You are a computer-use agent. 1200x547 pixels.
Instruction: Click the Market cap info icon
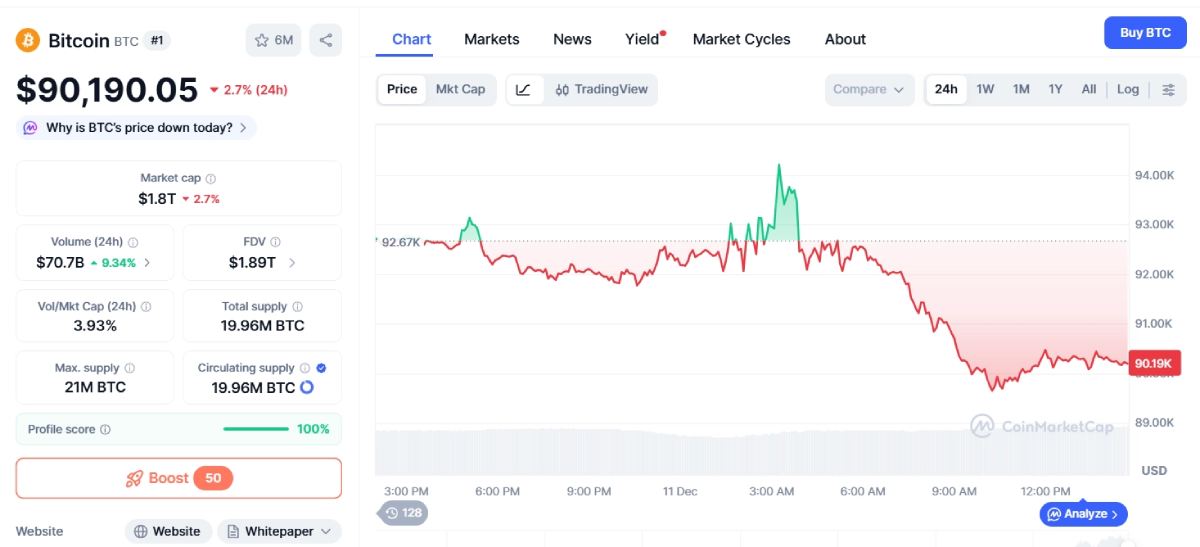point(211,178)
